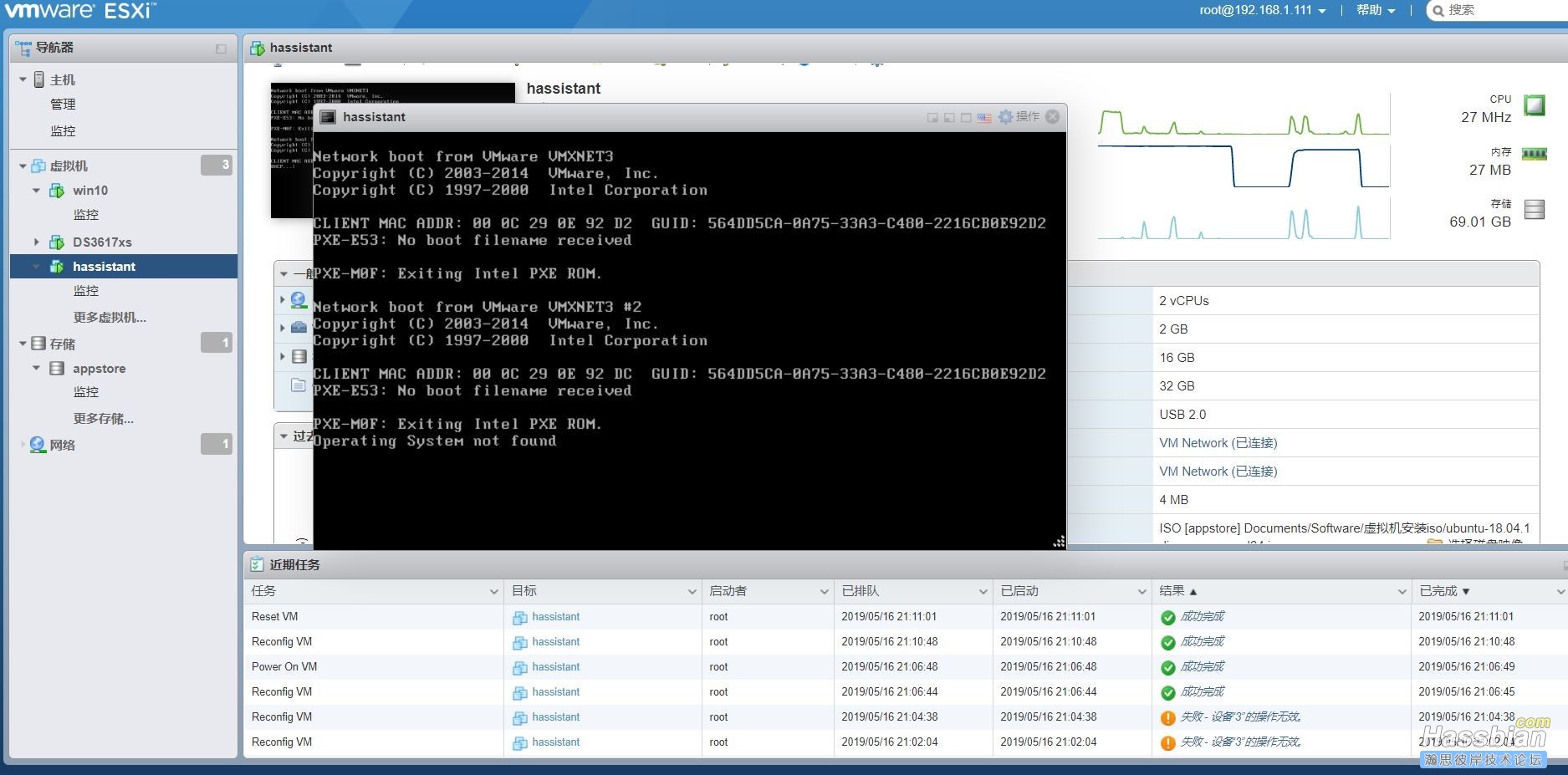This screenshot has width=1568, height=775.
Task: Open the 帮助 help dropdown
Action: click(1376, 10)
